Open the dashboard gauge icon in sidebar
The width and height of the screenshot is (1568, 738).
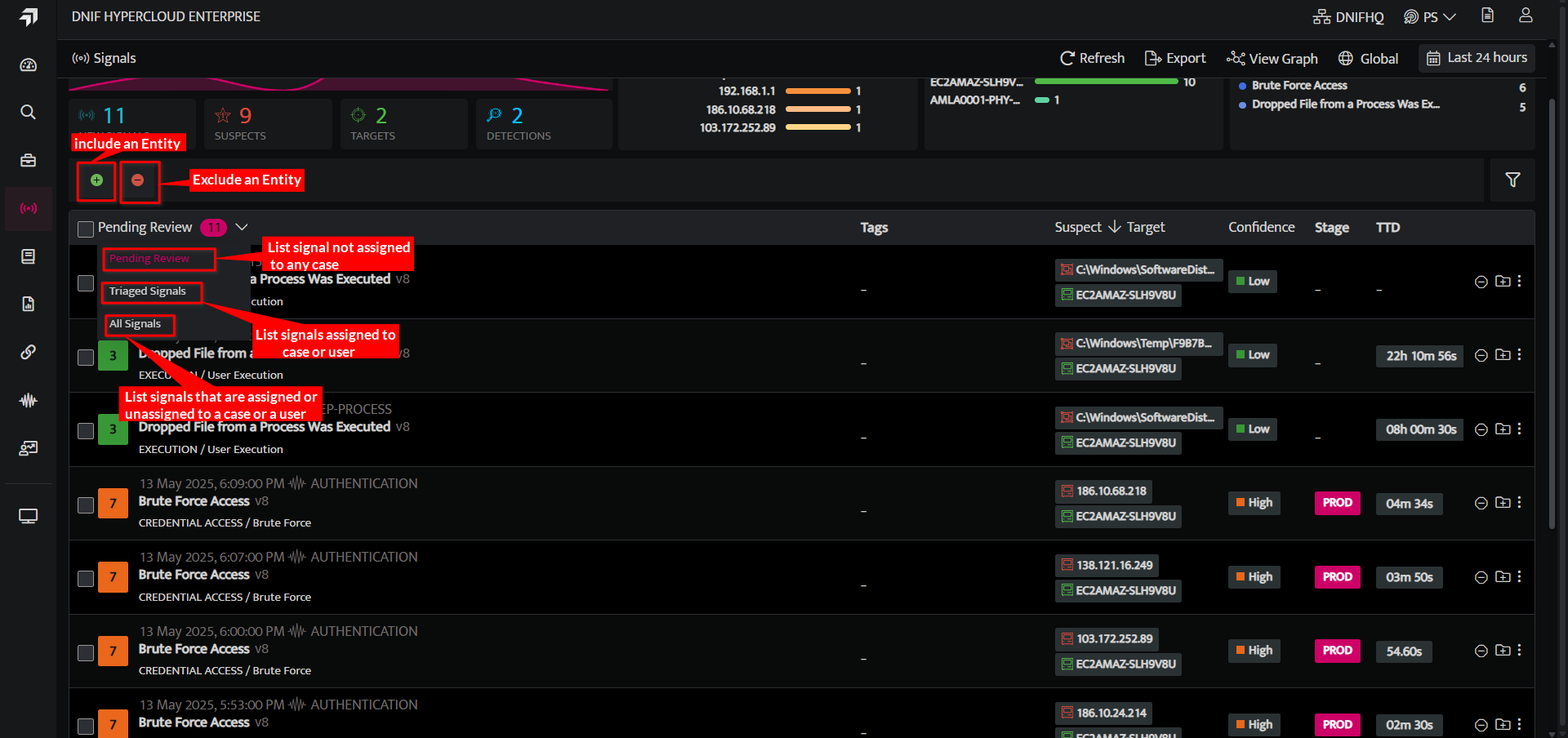pos(29,65)
